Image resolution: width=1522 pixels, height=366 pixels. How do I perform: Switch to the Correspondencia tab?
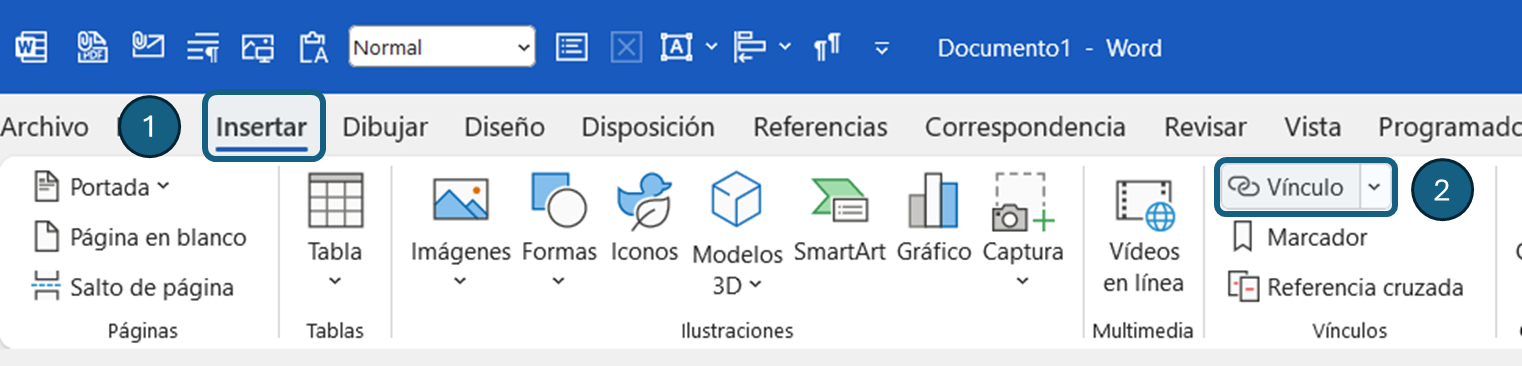1025,127
